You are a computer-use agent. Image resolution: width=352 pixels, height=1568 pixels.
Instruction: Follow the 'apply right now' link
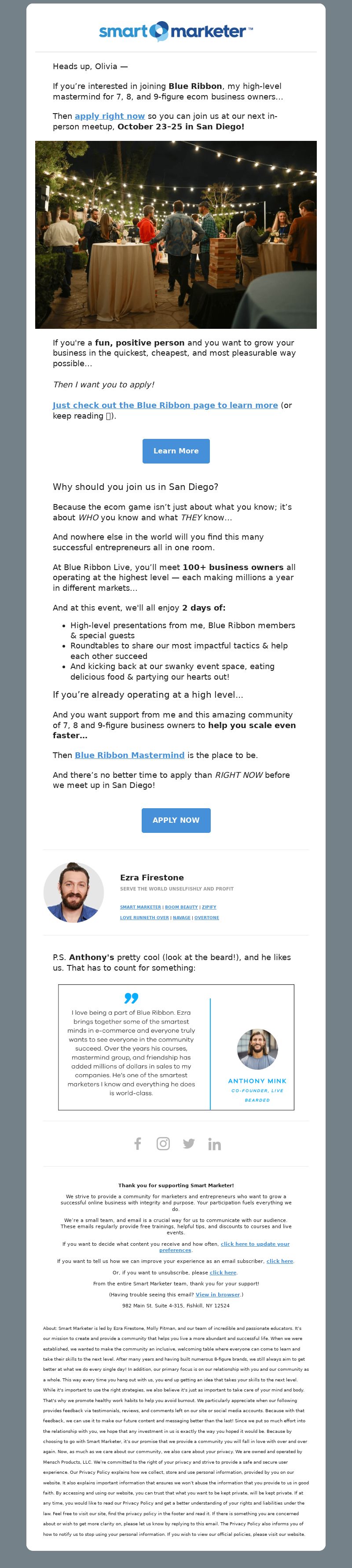tap(110, 116)
